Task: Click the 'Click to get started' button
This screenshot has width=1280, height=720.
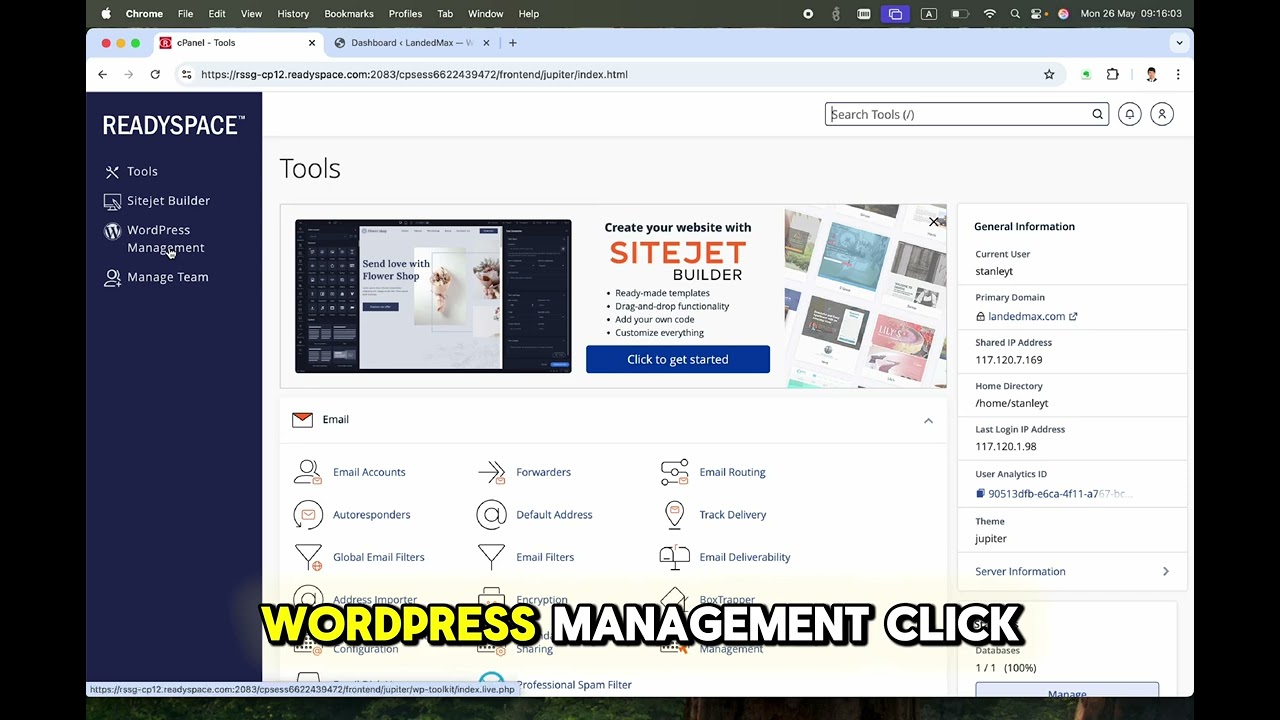Action: coord(678,359)
